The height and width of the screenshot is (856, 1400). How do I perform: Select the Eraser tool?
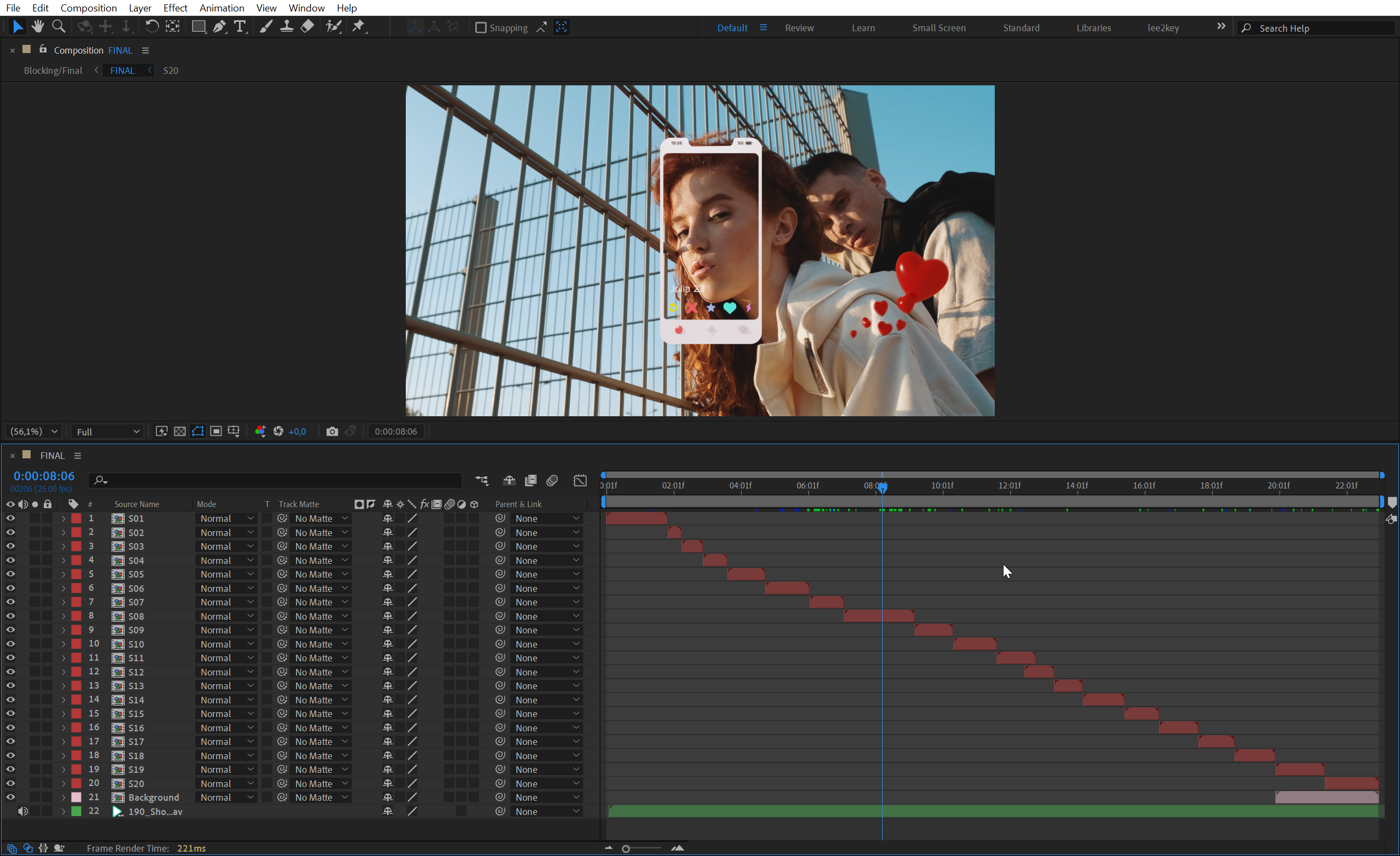pos(307,27)
